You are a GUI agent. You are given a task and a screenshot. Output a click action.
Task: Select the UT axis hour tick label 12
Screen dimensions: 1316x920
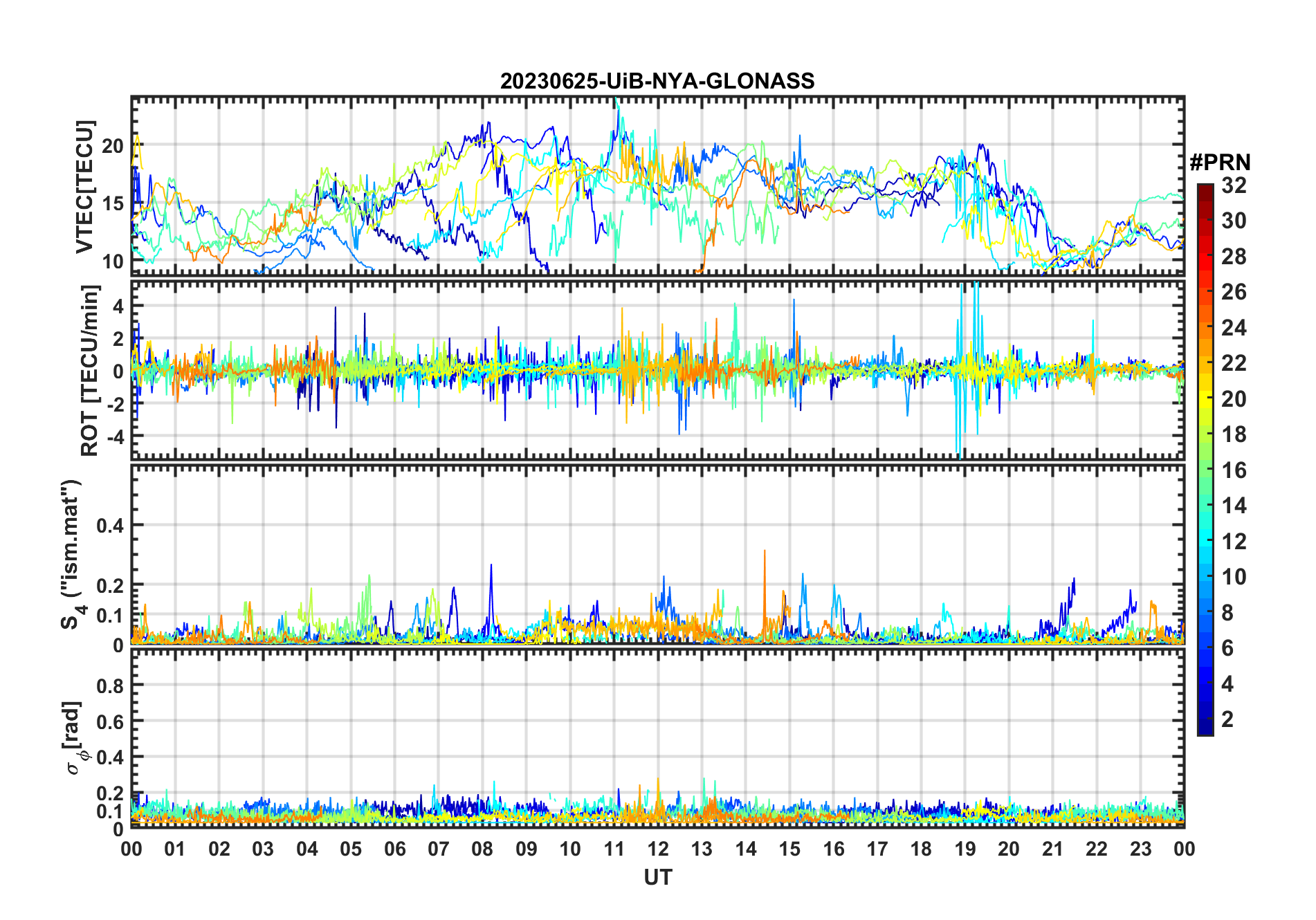coord(658,849)
